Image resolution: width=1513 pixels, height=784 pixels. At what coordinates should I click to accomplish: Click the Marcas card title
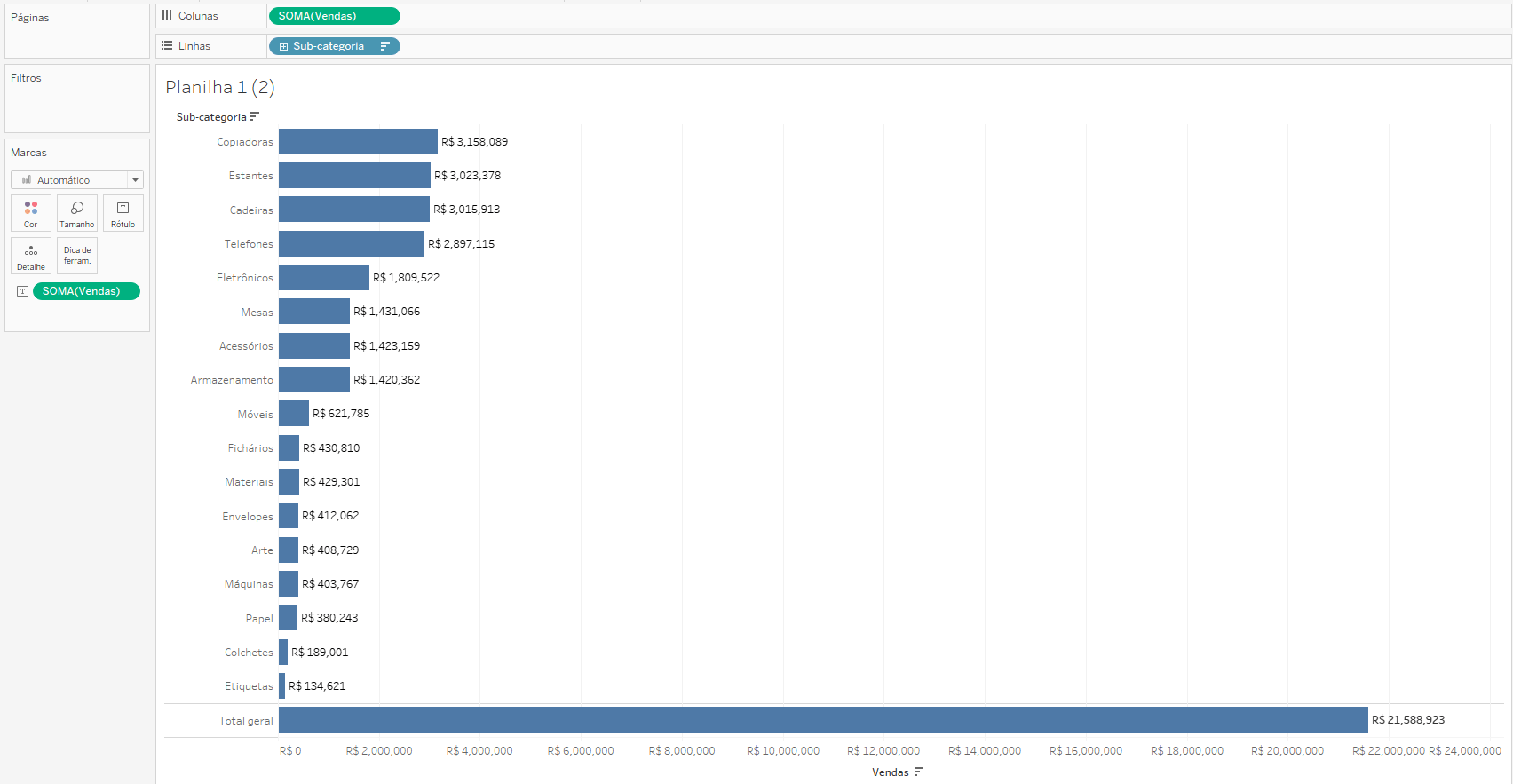[28, 153]
